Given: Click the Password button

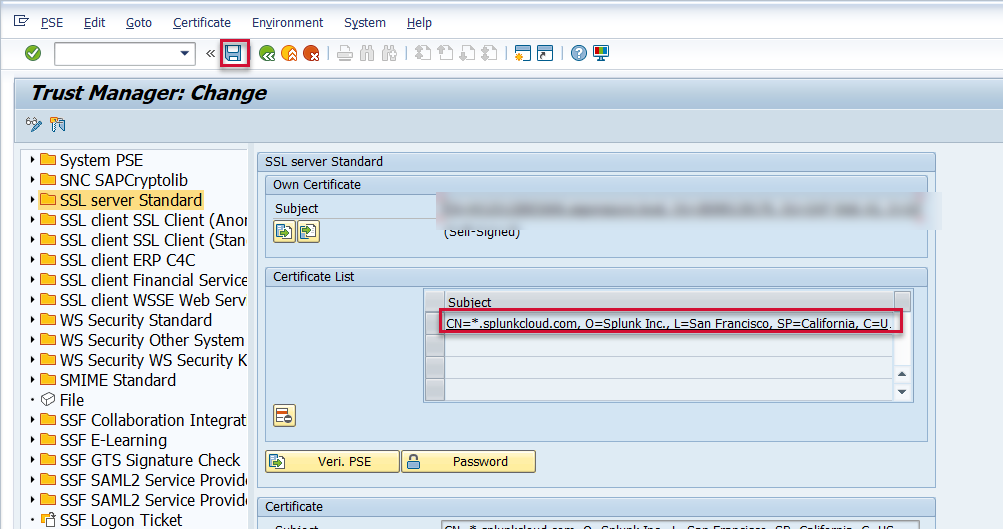Looking at the screenshot, I should coord(468,461).
